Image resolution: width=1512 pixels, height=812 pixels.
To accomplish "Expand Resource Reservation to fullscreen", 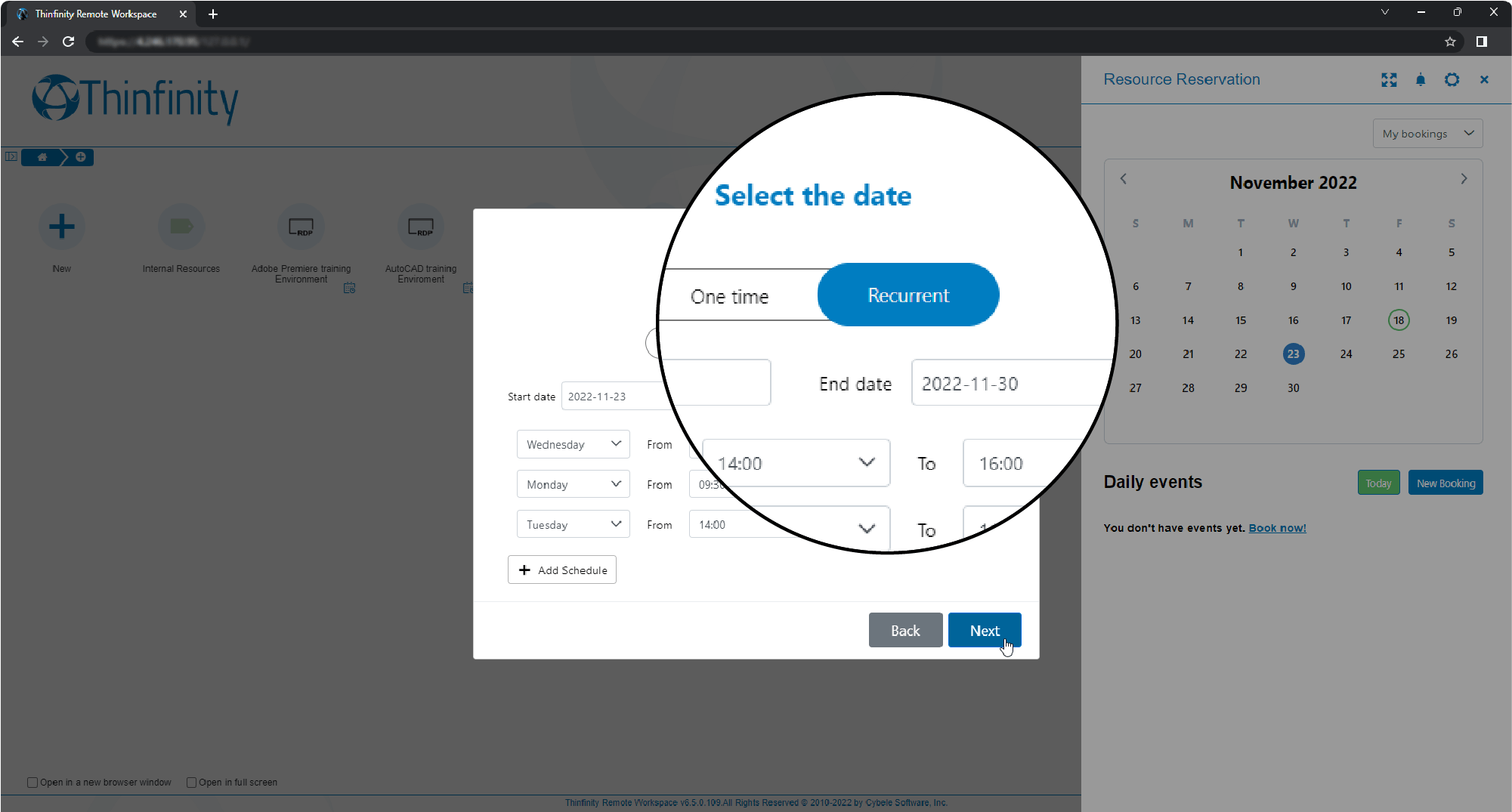I will pos(1389,79).
